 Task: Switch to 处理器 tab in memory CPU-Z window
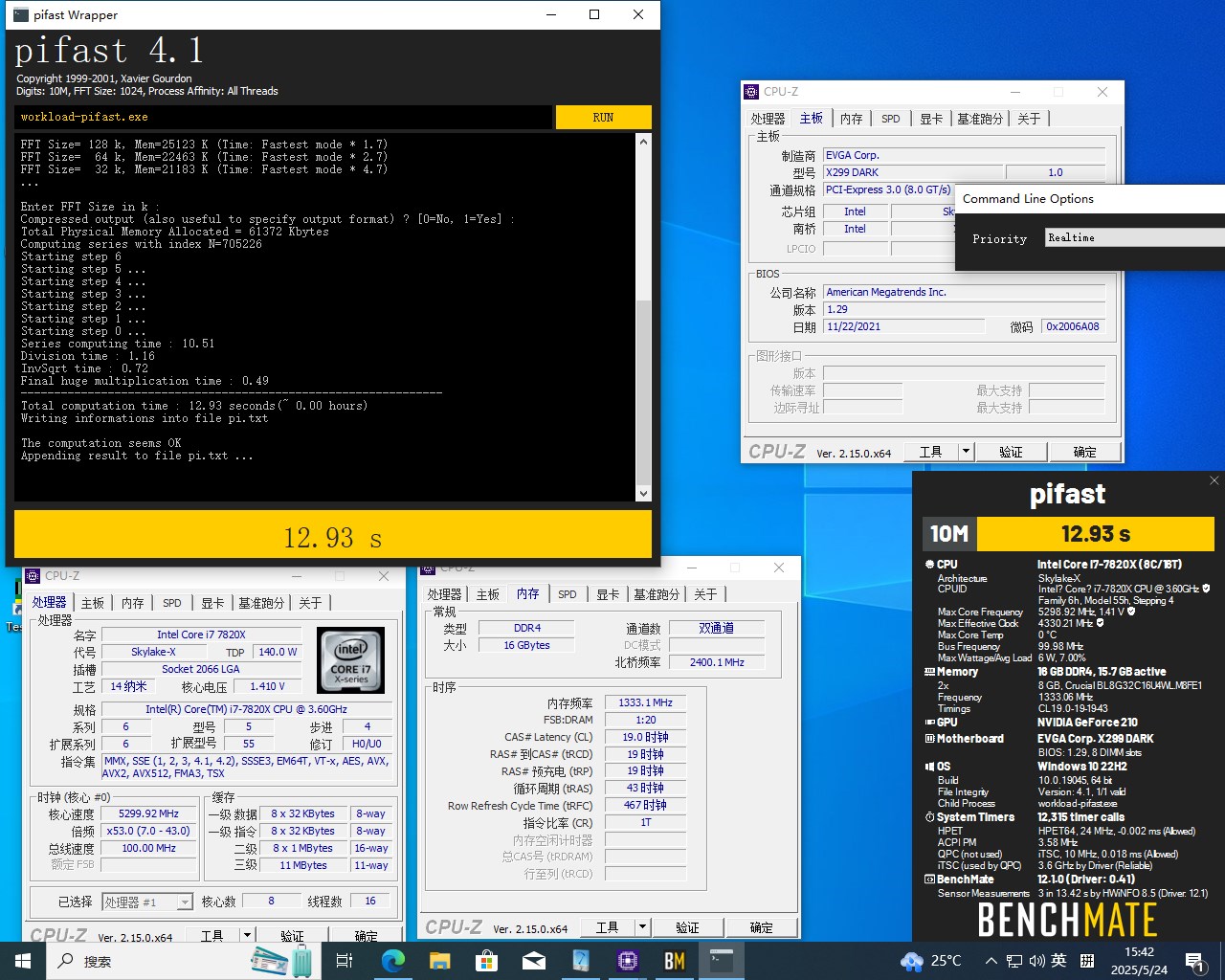444,594
